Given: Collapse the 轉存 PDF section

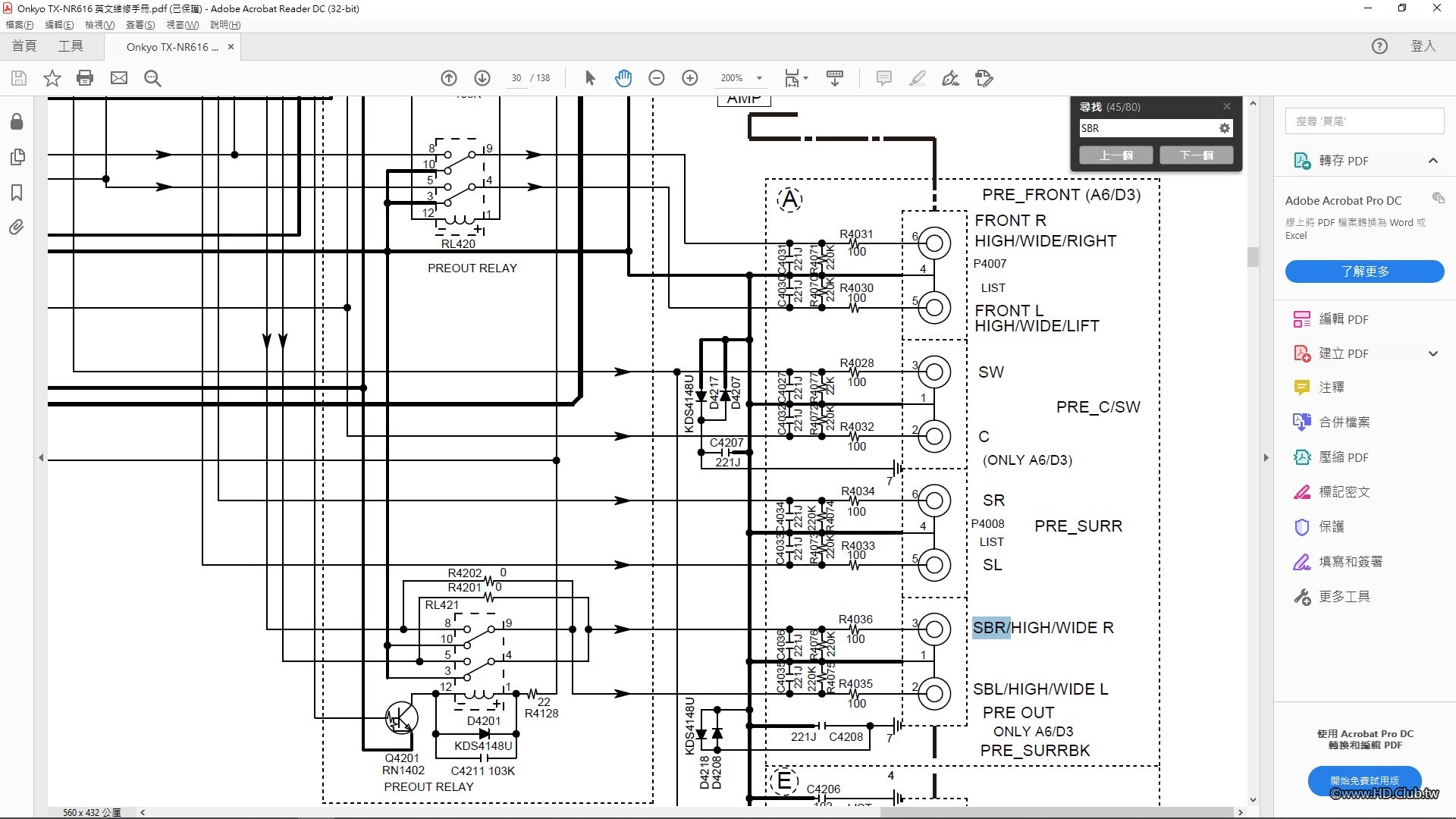Looking at the screenshot, I should (1432, 161).
